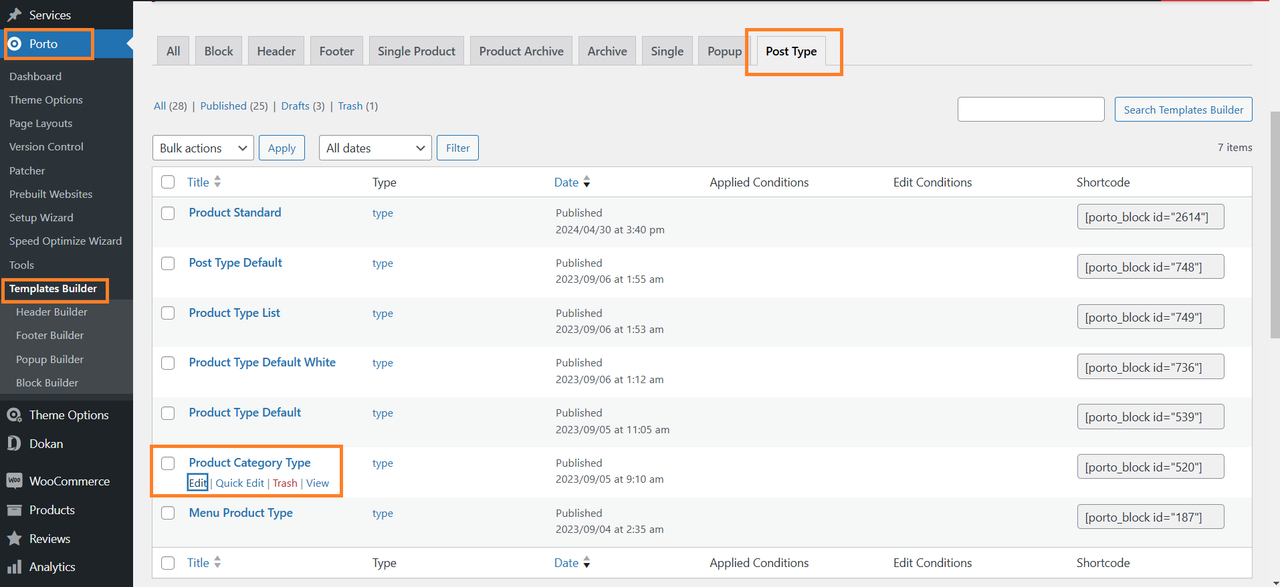This screenshot has width=1280, height=587.
Task: Click the Reviews star icon
Action: 14,538
